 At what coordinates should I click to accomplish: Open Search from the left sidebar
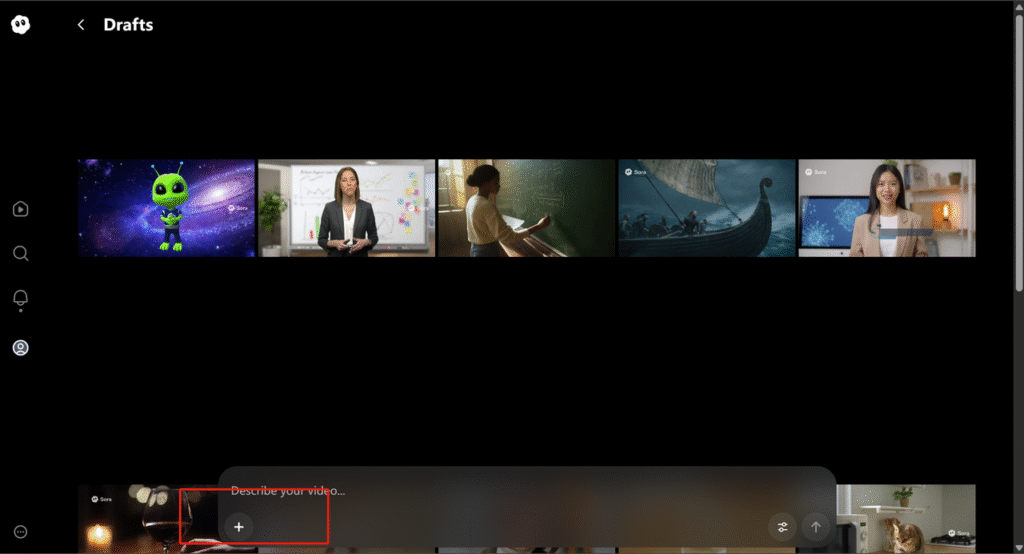(x=20, y=254)
